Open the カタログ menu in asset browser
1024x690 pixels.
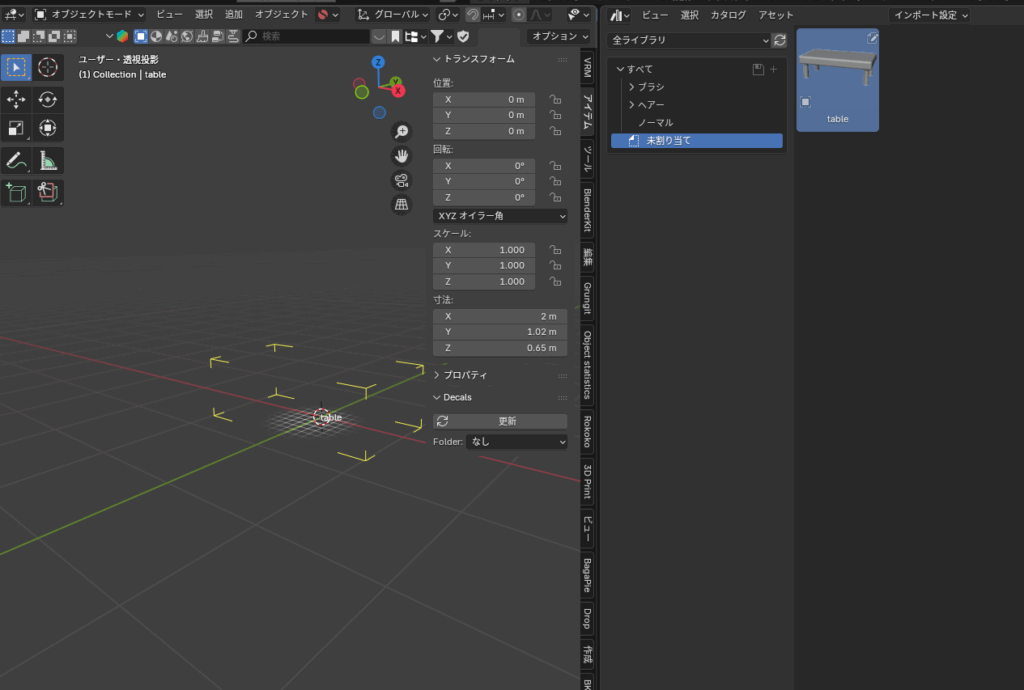[x=727, y=15]
